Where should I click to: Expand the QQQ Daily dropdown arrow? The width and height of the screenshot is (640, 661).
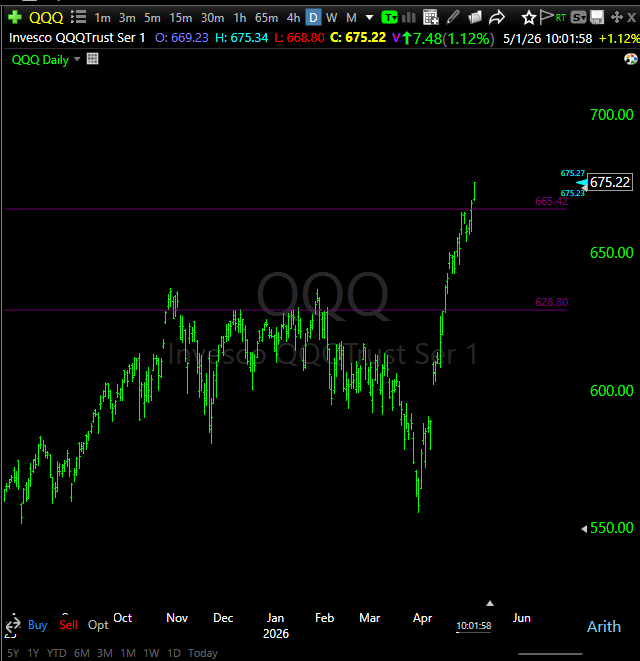tap(77, 59)
